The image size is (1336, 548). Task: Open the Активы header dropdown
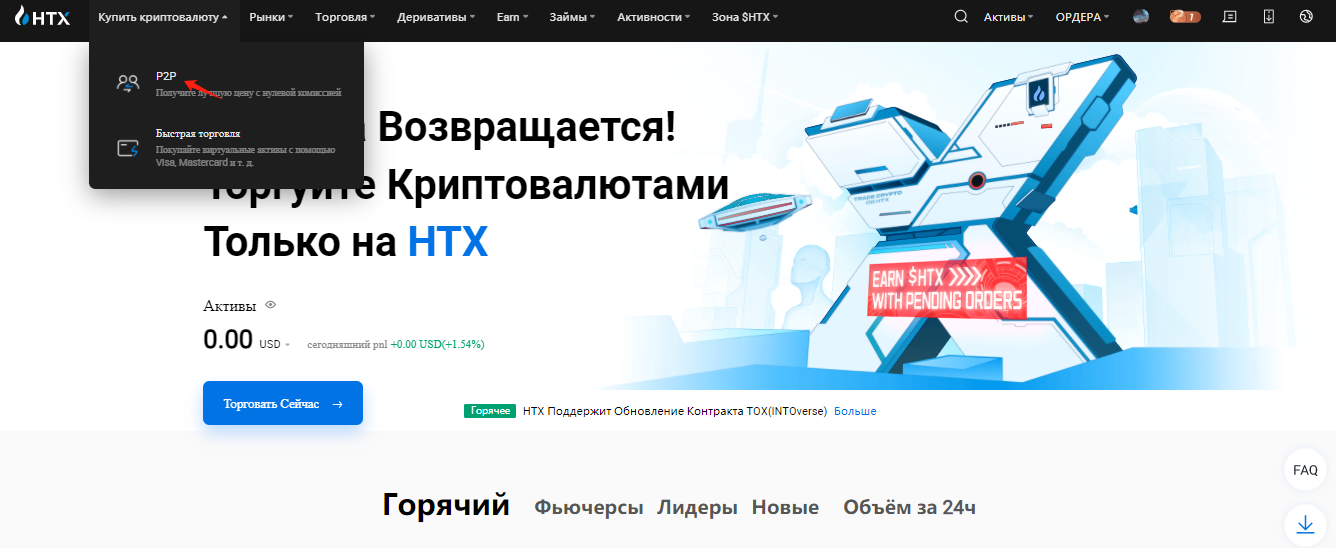1009,17
